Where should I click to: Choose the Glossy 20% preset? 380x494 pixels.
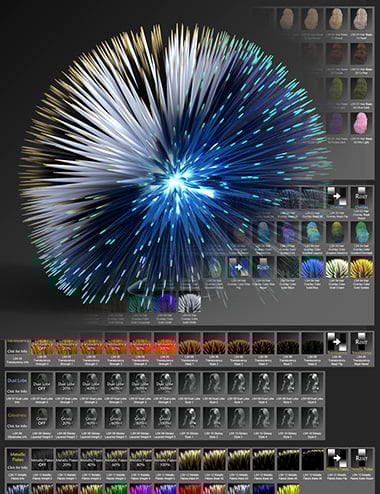tap(67, 418)
